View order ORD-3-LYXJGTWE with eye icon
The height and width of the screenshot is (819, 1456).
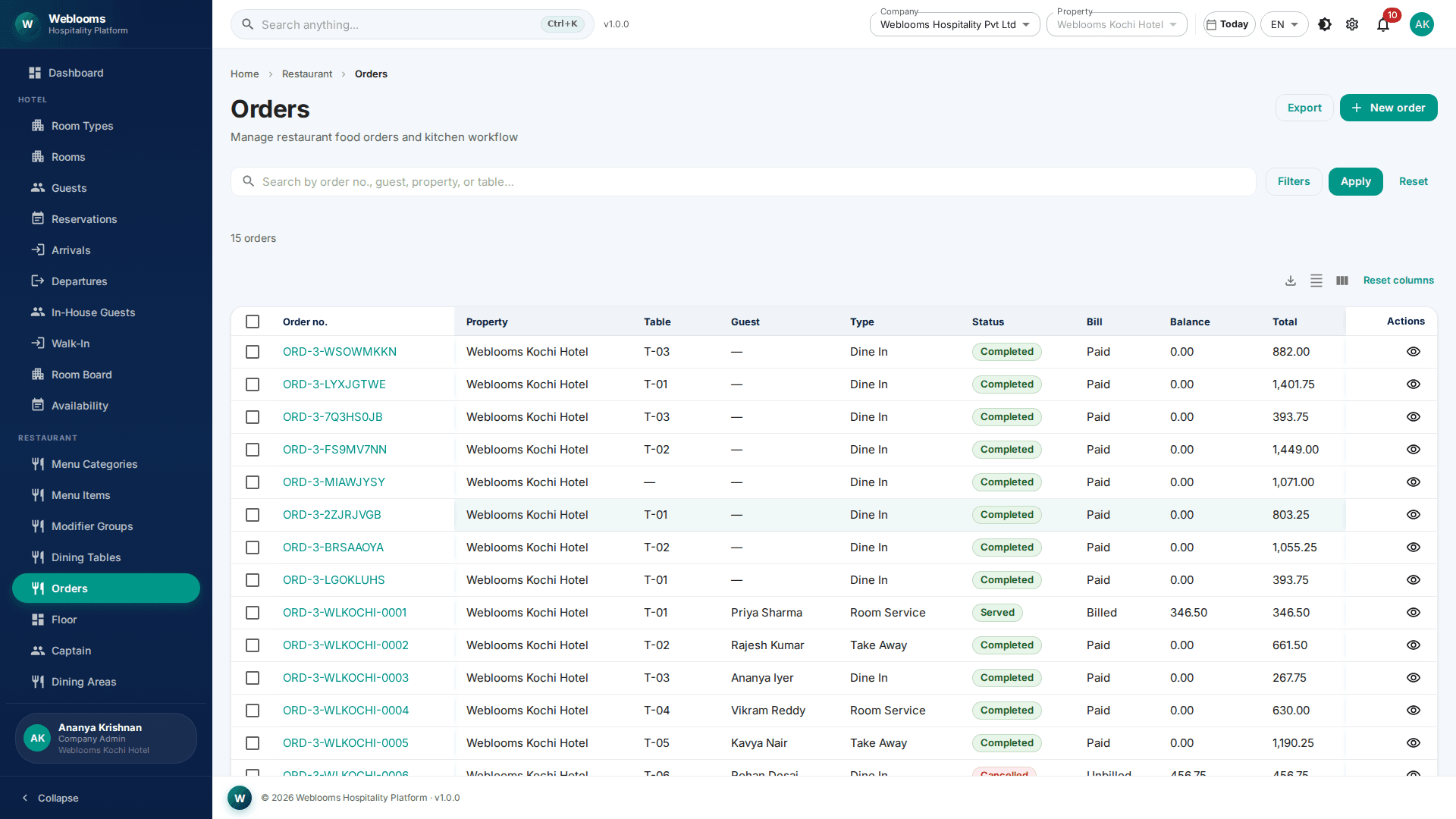click(1414, 384)
